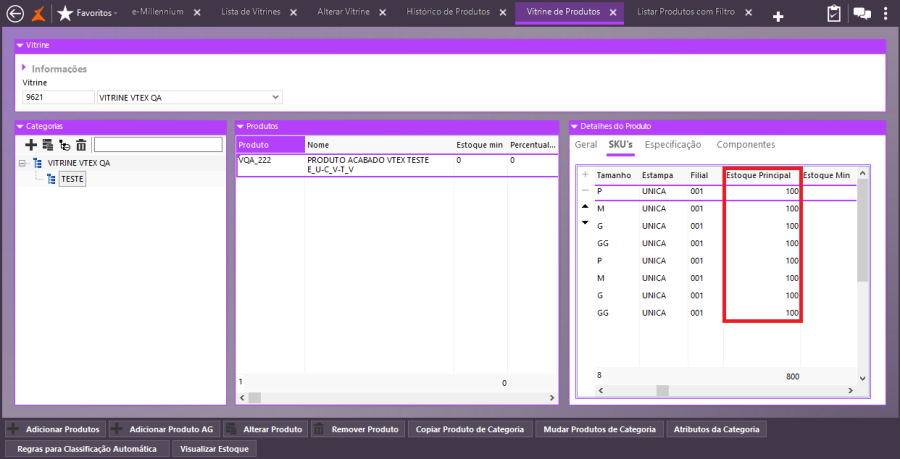Collapse the Vitrine panel header
This screenshot has width=900, height=459.
pyautogui.click(x=20, y=45)
